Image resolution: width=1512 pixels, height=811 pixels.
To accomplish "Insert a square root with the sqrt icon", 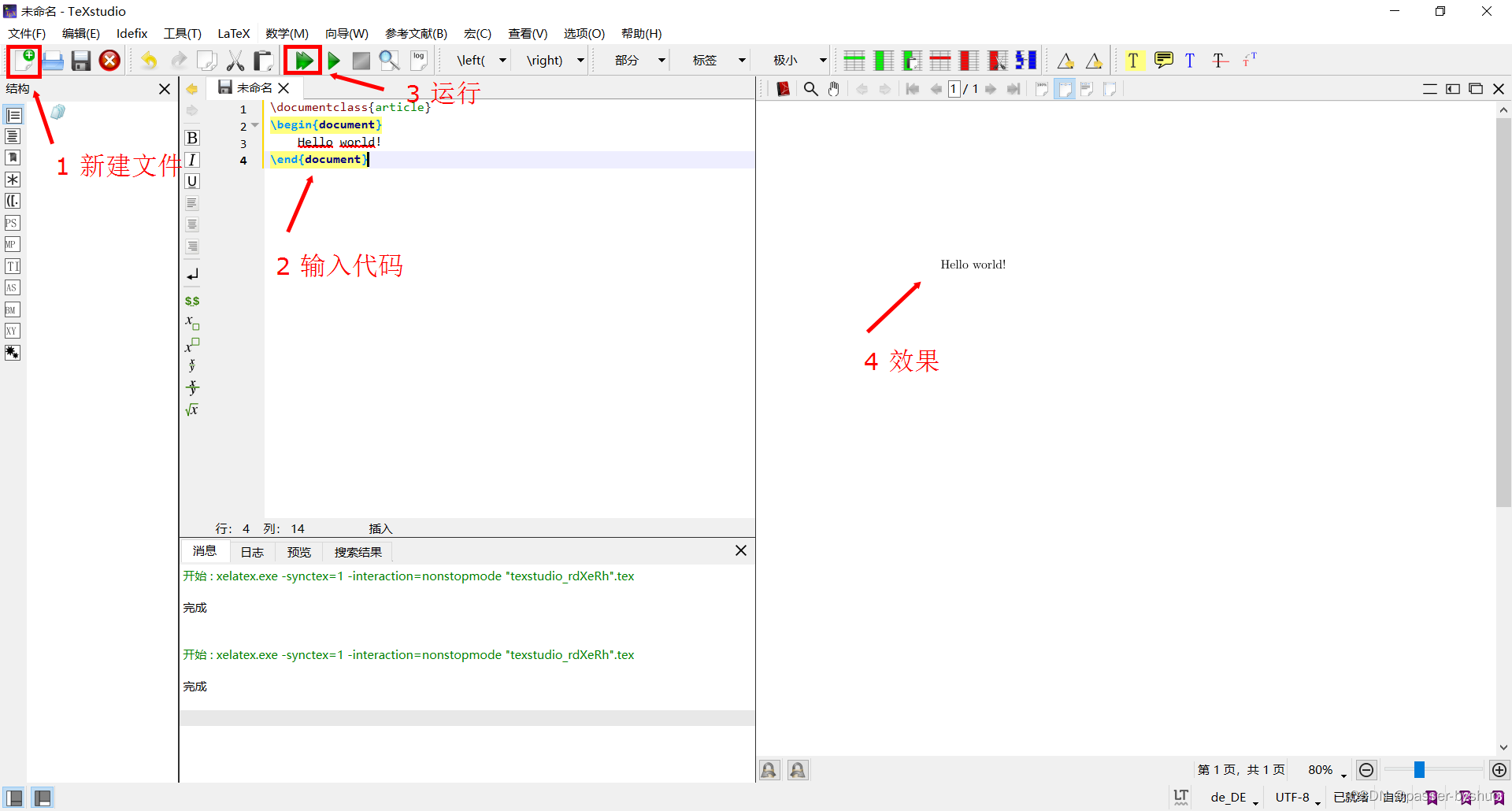I will pyautogui.click(x=192, y=409).
